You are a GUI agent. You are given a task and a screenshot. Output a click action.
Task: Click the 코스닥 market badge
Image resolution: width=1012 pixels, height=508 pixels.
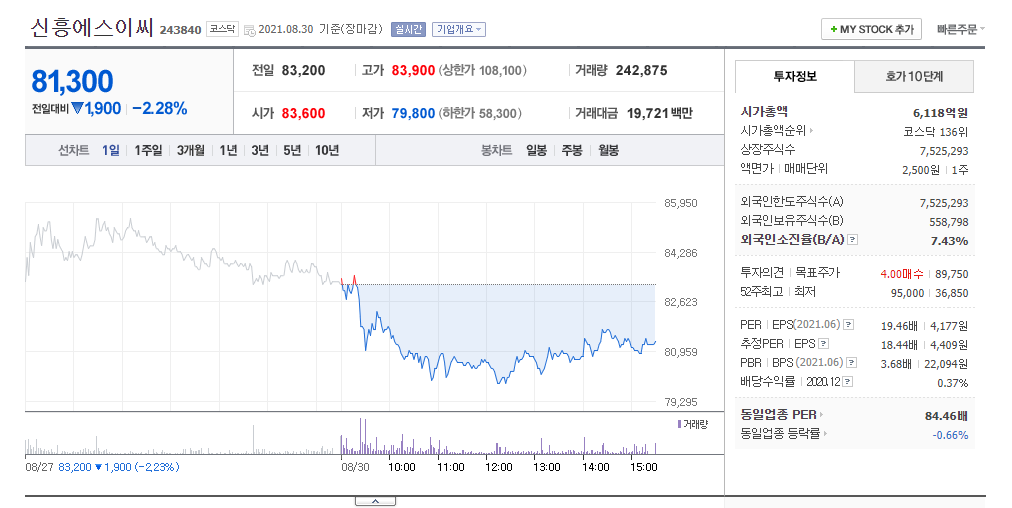[223, 29]
